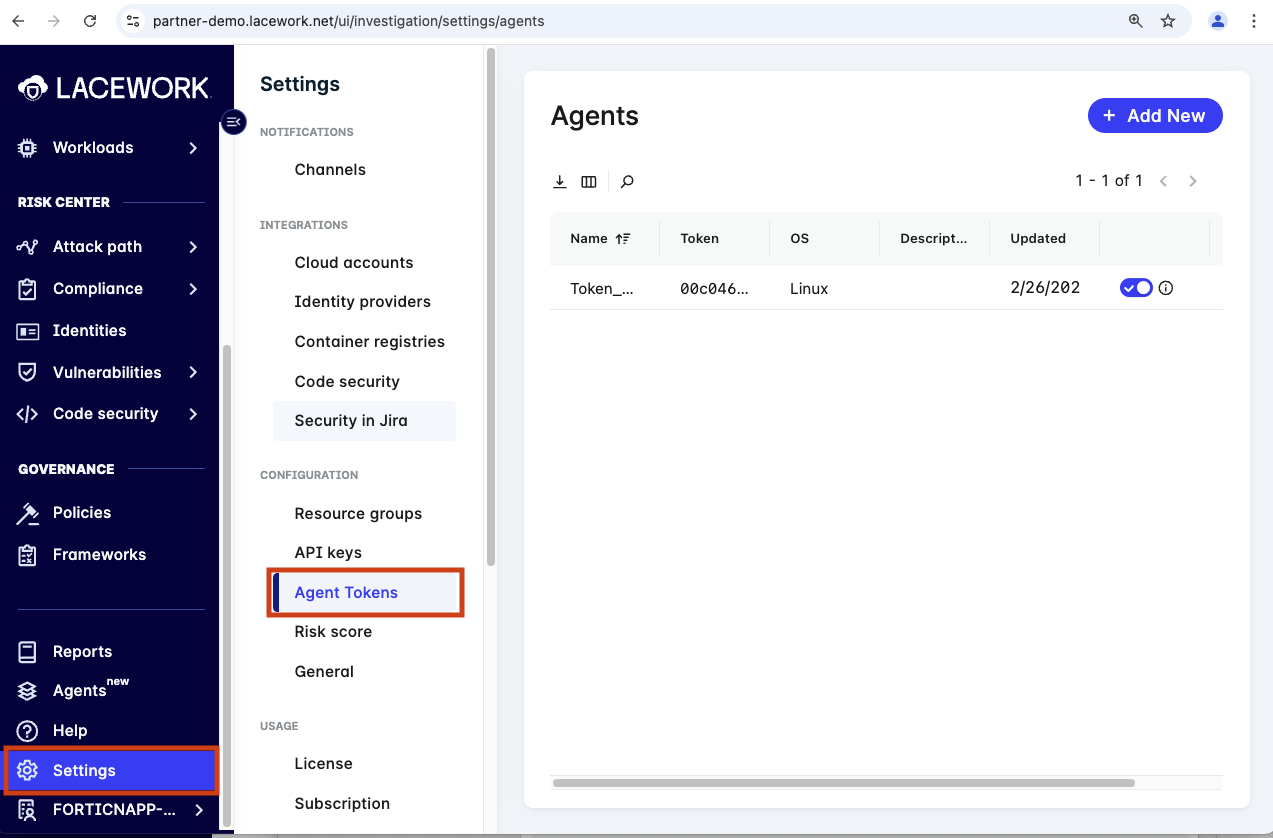Download the agents table
The height and width of the screenshot is (838, 1273).
[560, 181]
